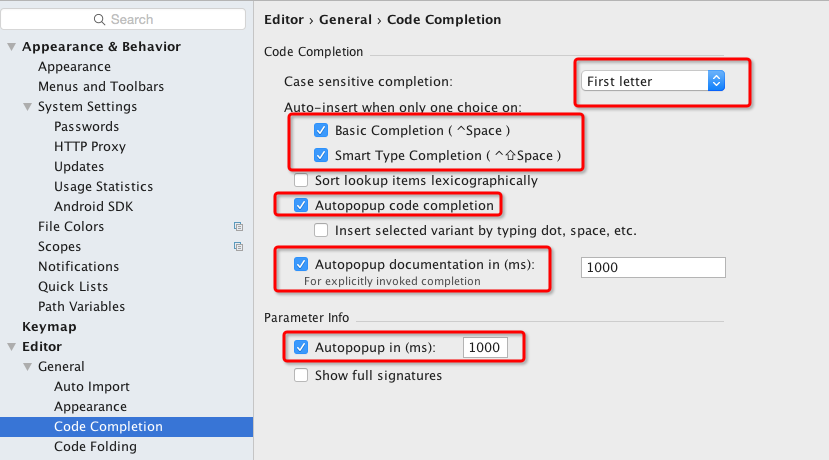Toggle Insert selected variant by typing dot
The height and width of the screenshot is (460, 829).
321,231
